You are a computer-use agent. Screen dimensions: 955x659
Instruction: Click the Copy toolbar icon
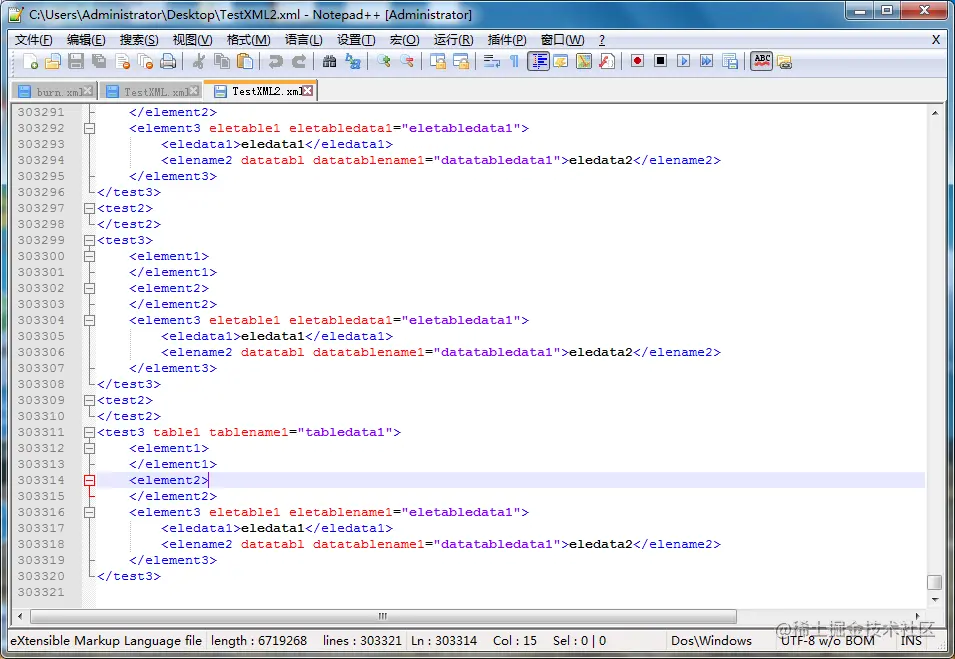[x=222, y=62]
